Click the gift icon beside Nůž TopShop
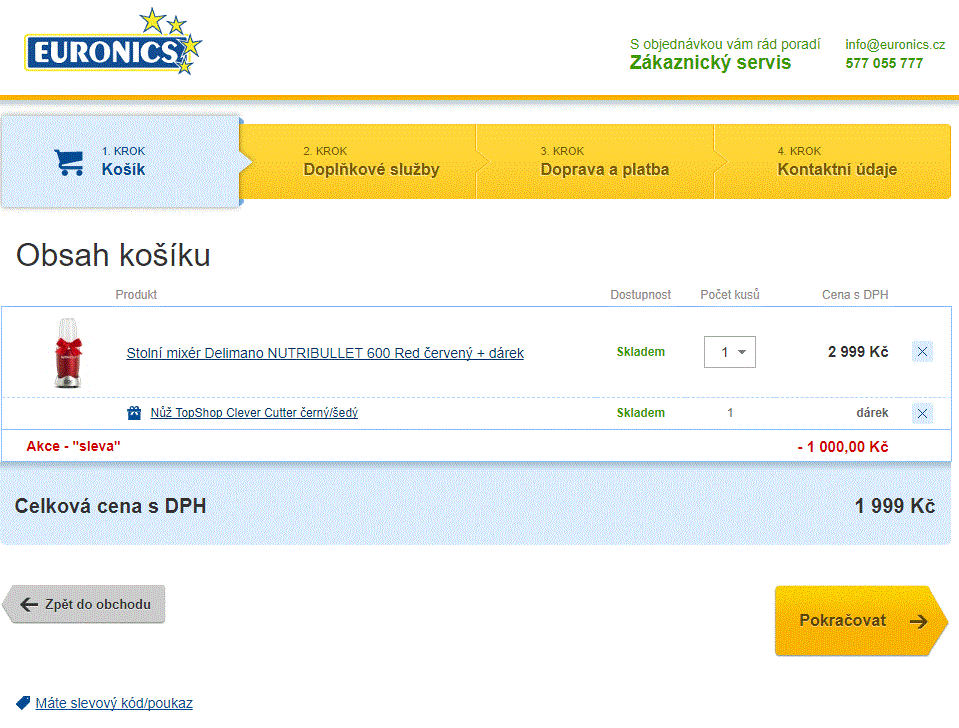 (x=134, y=413)
